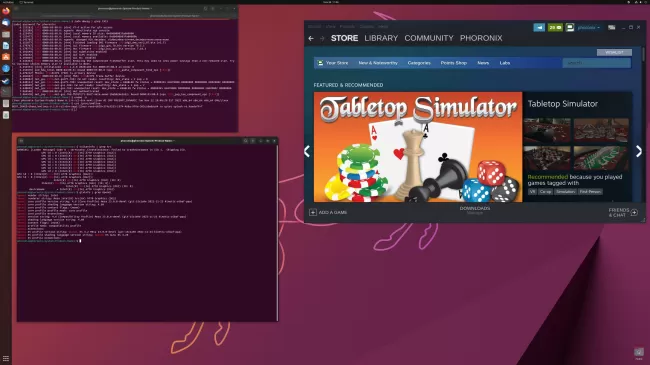Viewport: 650px width, 365px height.
Task: Open the Friends menu in Steam
Action: (x=347, y=27)
